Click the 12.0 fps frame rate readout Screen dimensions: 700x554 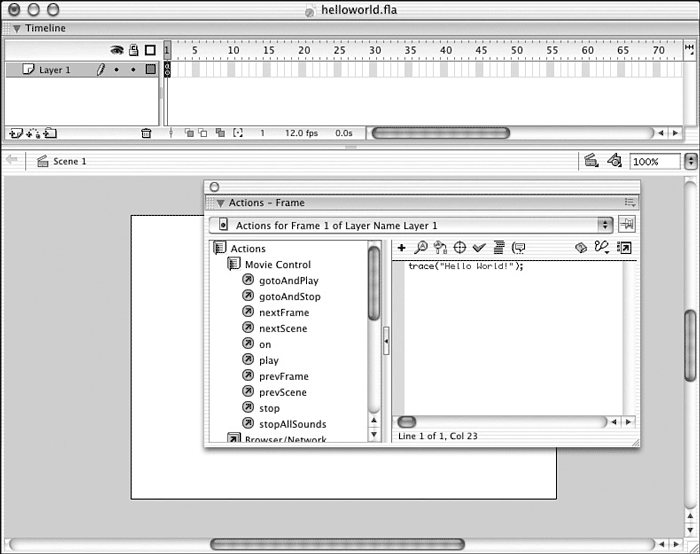[301, 133]
